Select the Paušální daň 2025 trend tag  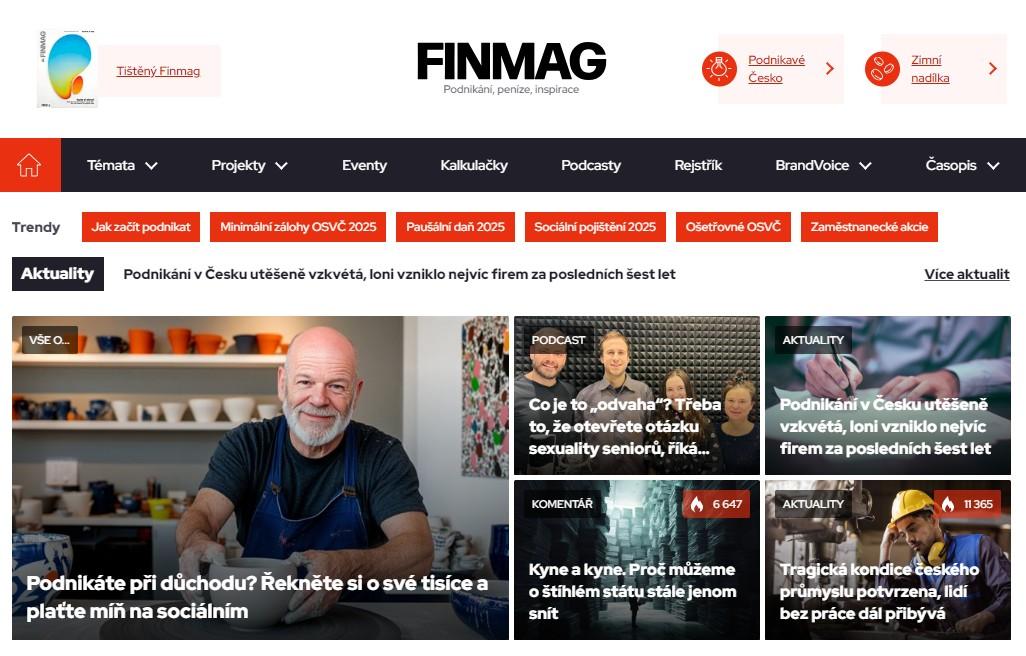(x=455, y=227)
